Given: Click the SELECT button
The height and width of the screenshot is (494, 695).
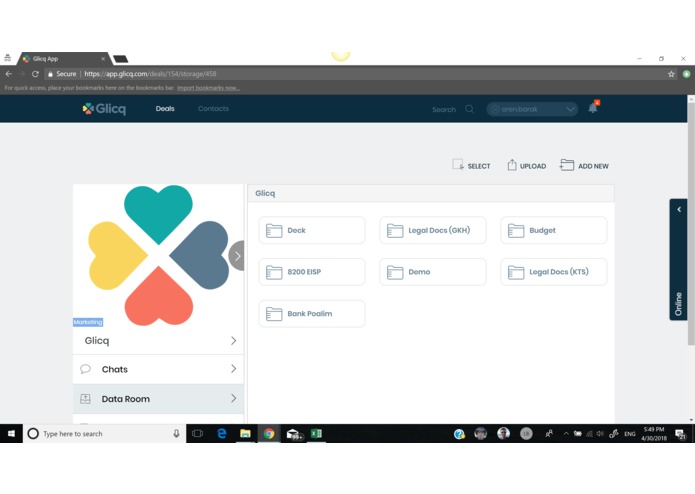Looking at the screenshot, I should 471,165.
